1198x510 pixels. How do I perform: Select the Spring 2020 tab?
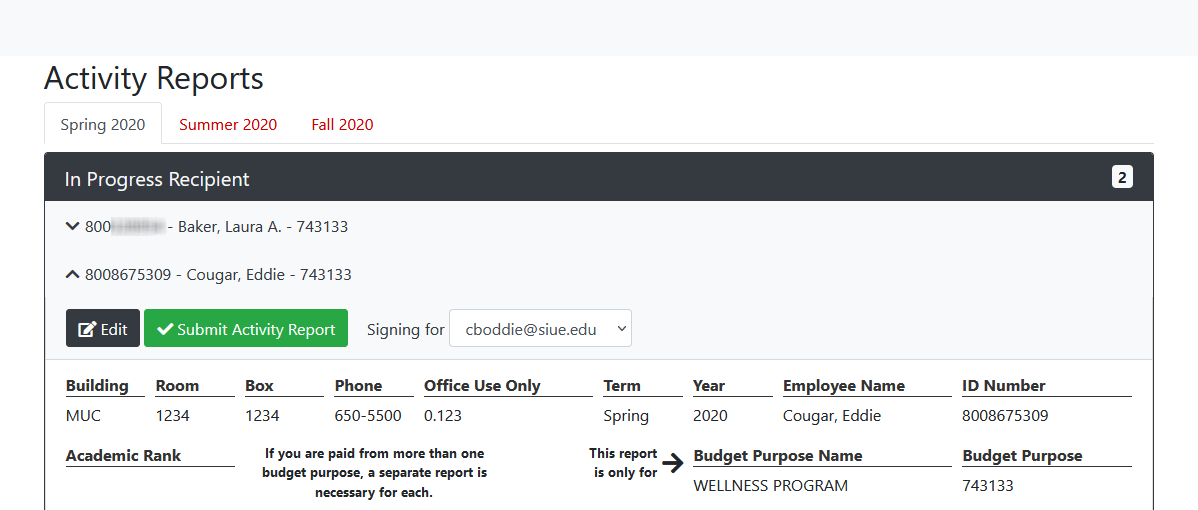[103, 125]
